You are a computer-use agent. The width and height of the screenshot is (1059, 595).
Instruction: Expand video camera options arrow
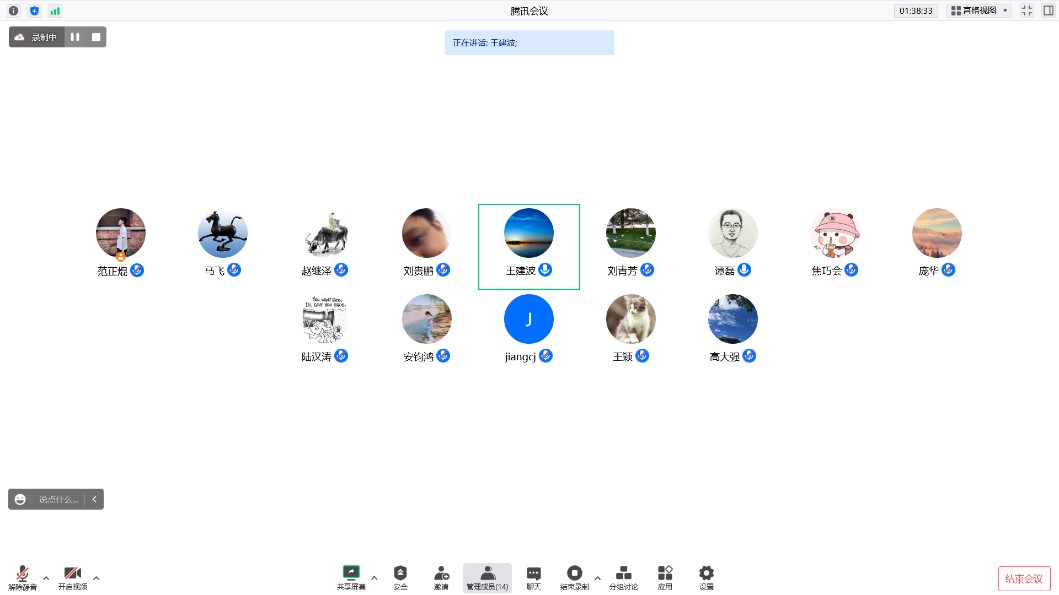96,578
